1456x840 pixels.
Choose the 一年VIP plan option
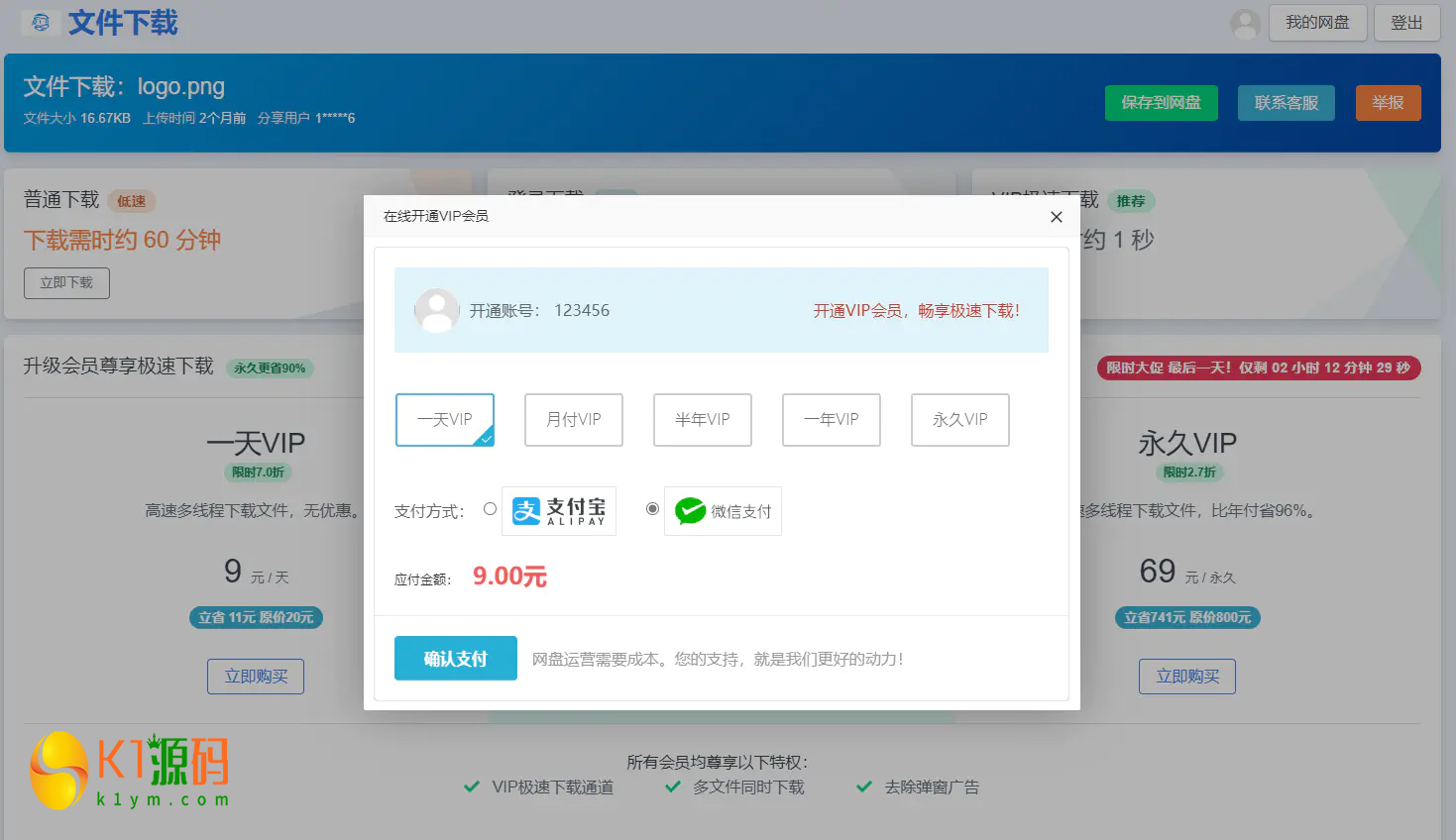(832, 420)
